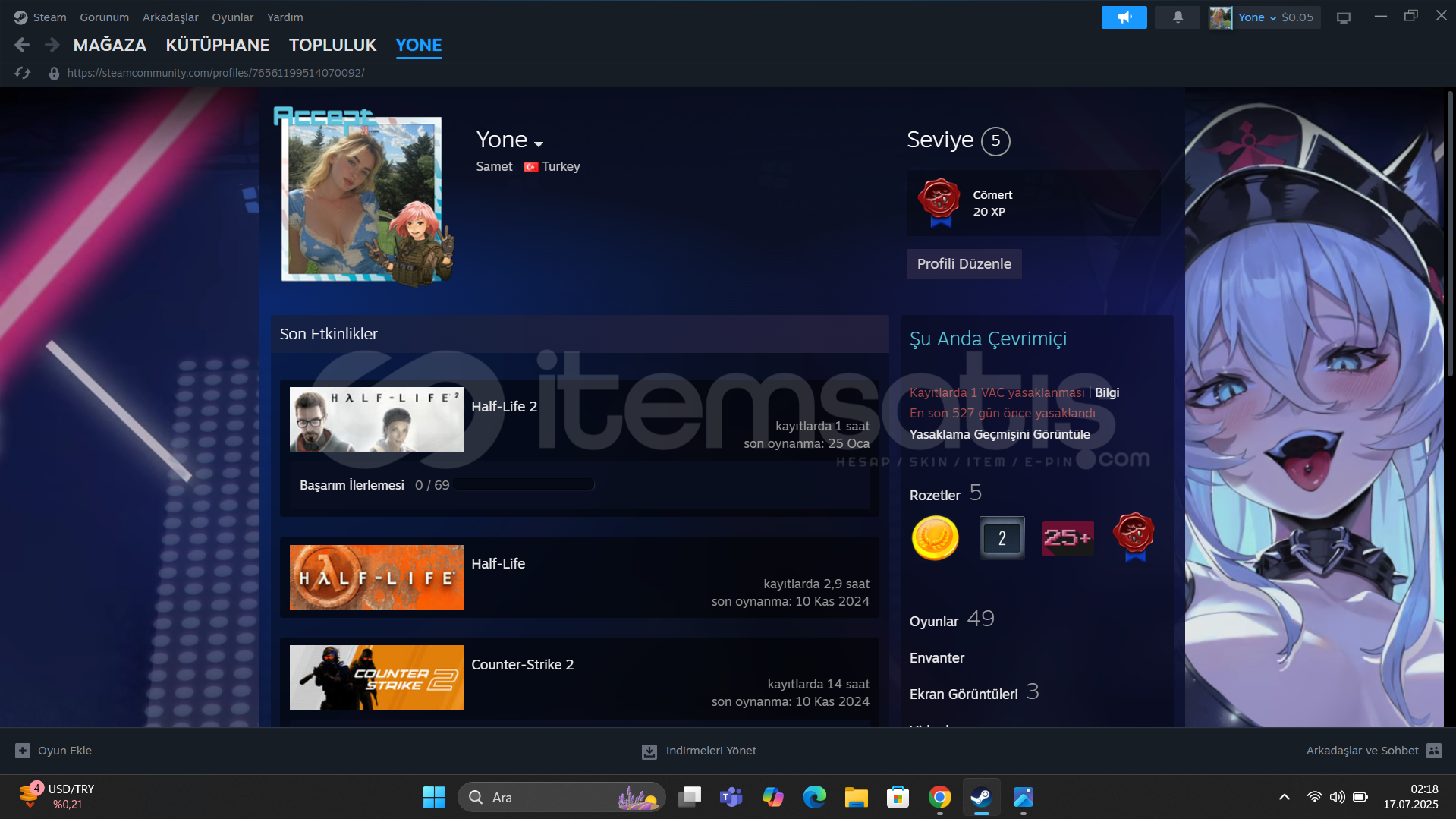This screenshot has height=819, width=1456.
Task: Click the Half-Life game banner thumbnail
Action: click(x=377, y=578)
